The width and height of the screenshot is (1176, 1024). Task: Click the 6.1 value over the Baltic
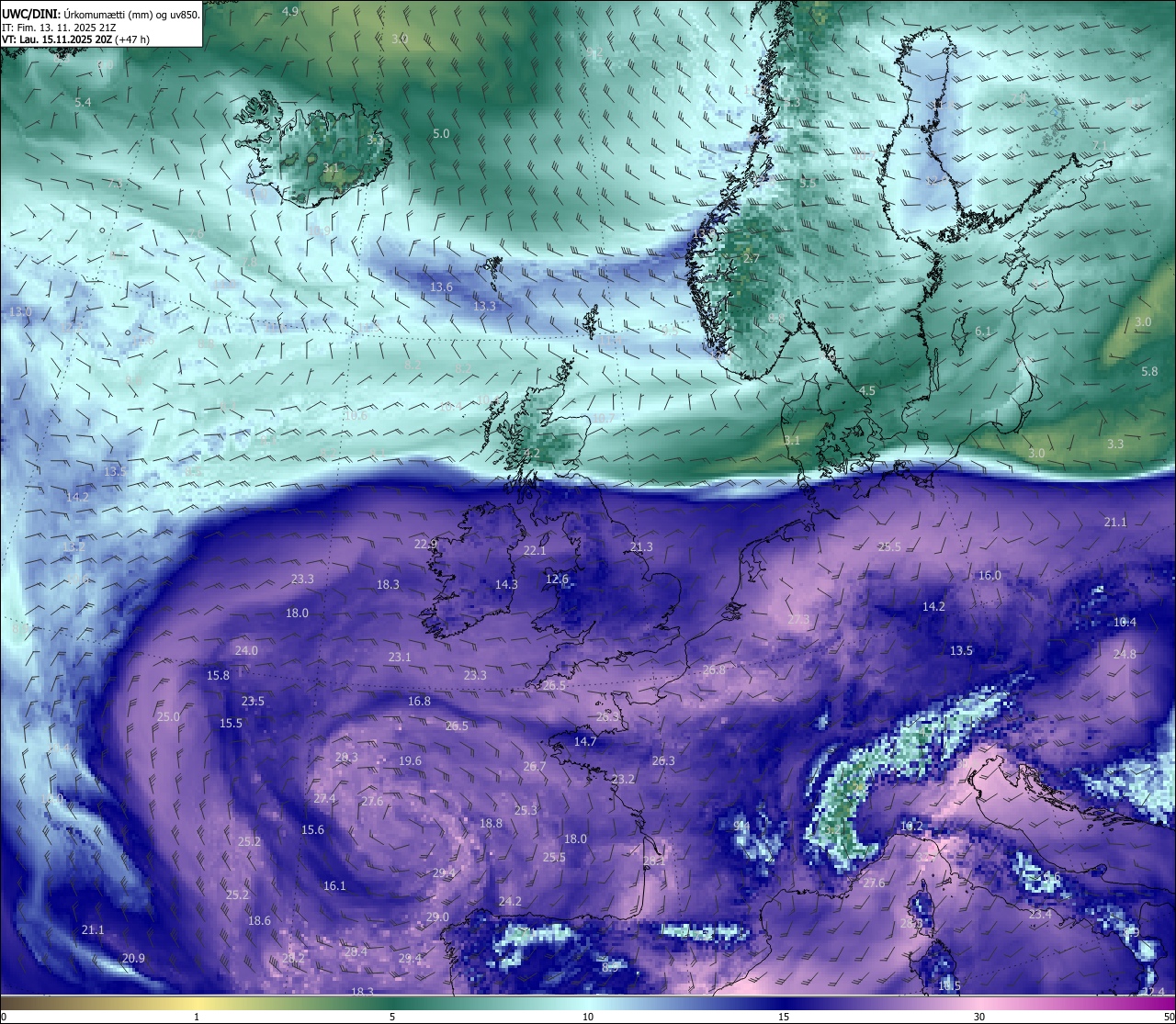pos(983,331)
